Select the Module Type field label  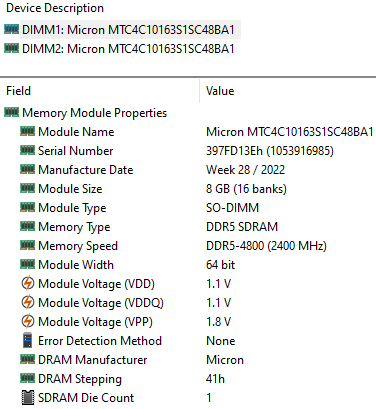point(72,208)
